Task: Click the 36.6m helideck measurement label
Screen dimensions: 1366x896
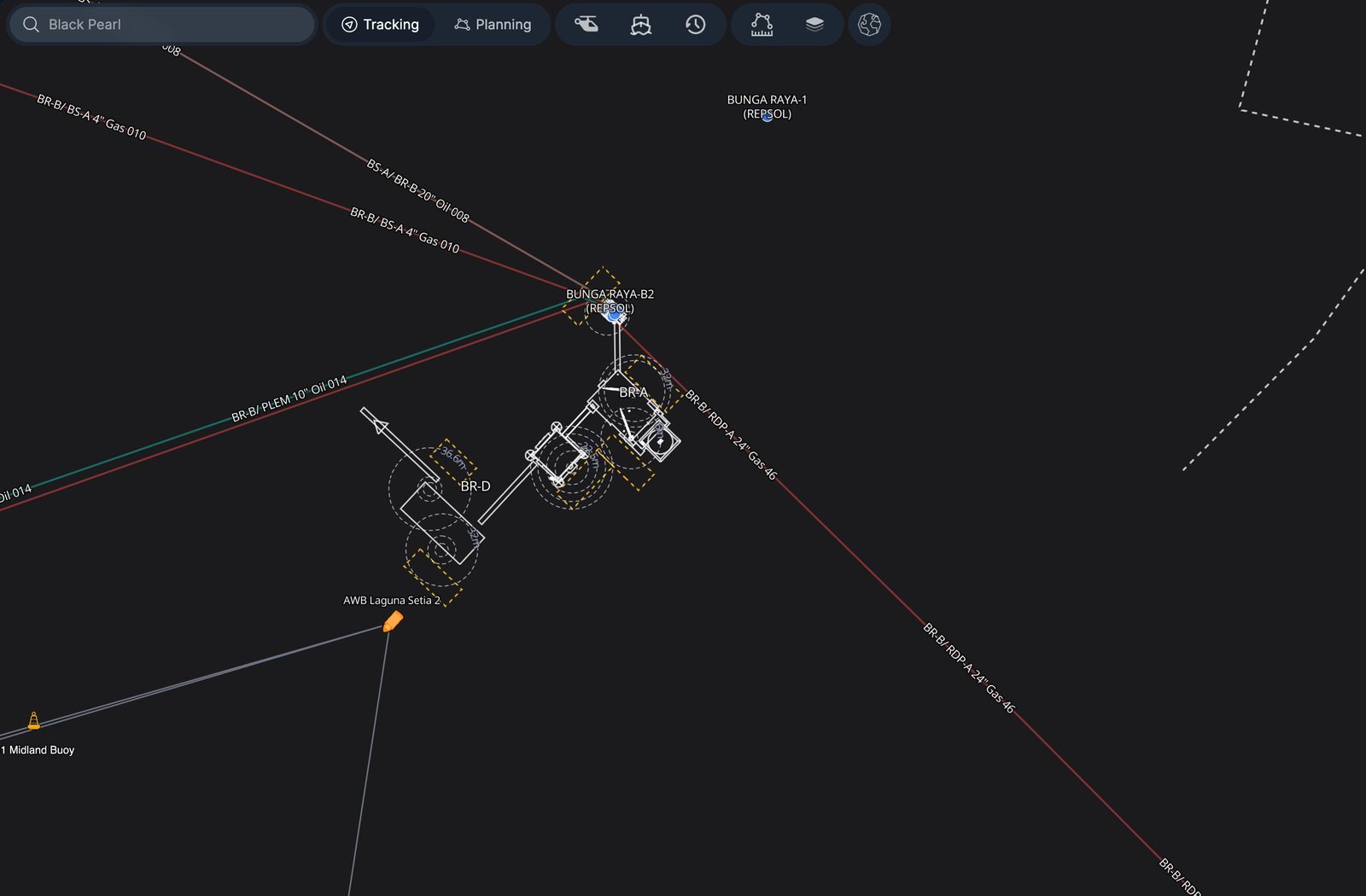Action: (453, 458)
